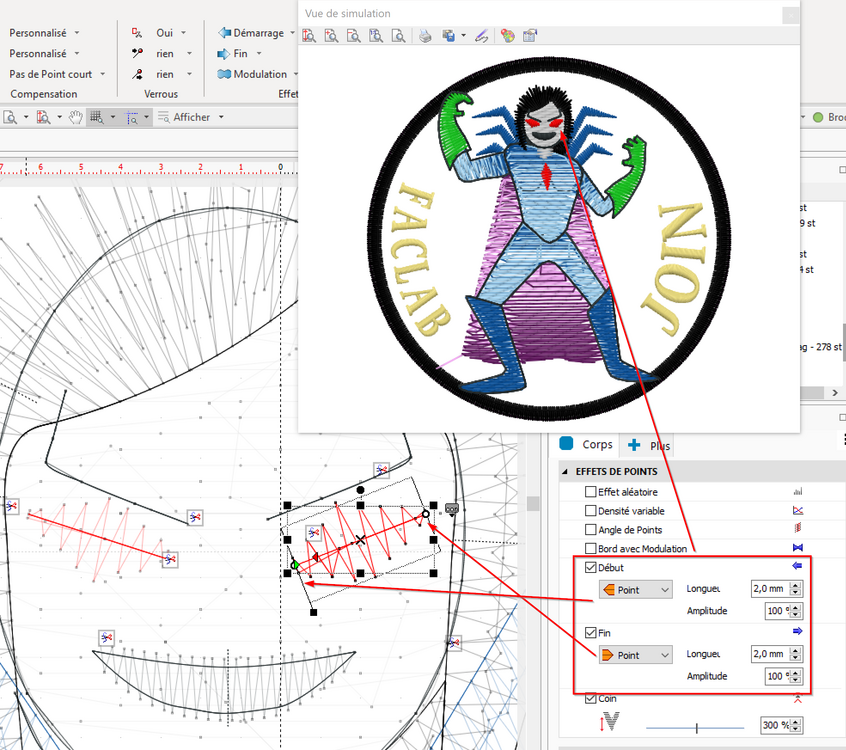Click the zoom-to-page icon in simulation view
This screenshot has height=750, width=846.
pyautogui.click(x=398, y=36)
